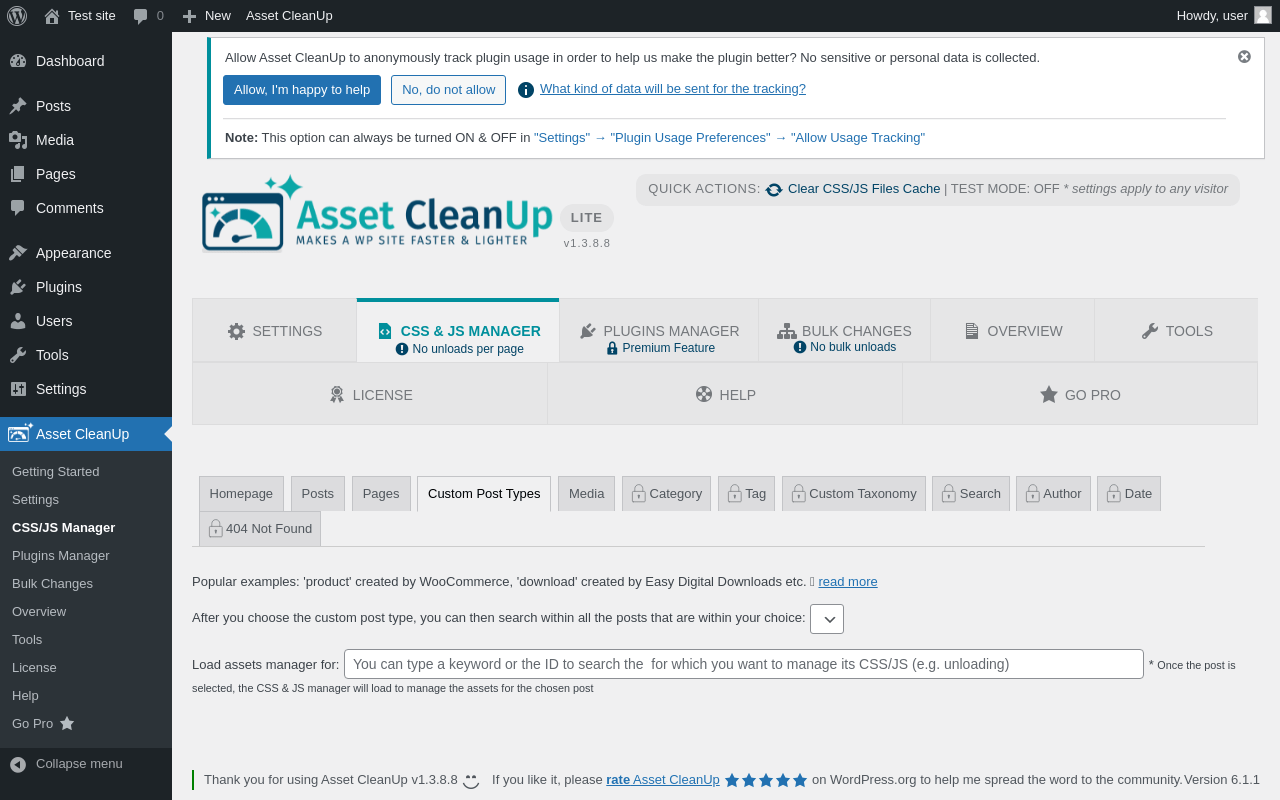This screenshot has width=1280, height=800.
Task: Open What kind of data tracking link
Action: coord(673,89)
